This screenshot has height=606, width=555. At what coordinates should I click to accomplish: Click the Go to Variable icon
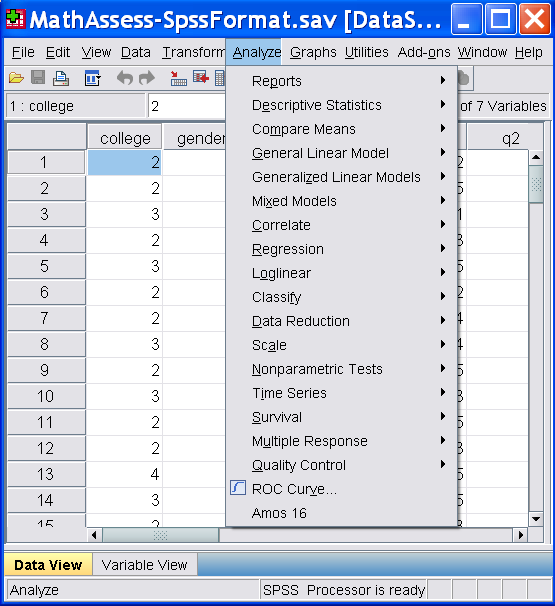tap(201, 78)
